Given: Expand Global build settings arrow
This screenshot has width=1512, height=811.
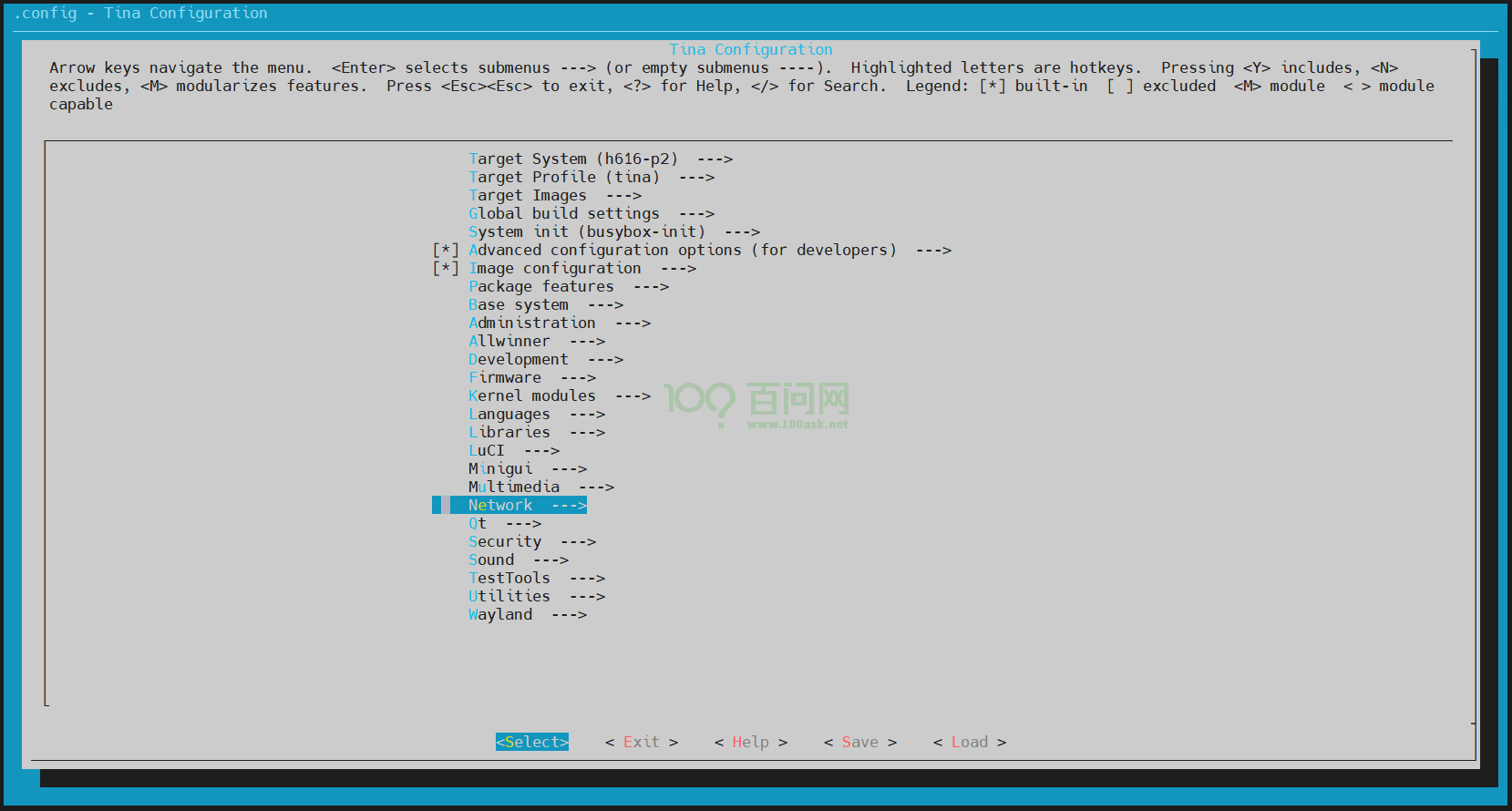Looking at the screenshot, I should tap(696, 214).
